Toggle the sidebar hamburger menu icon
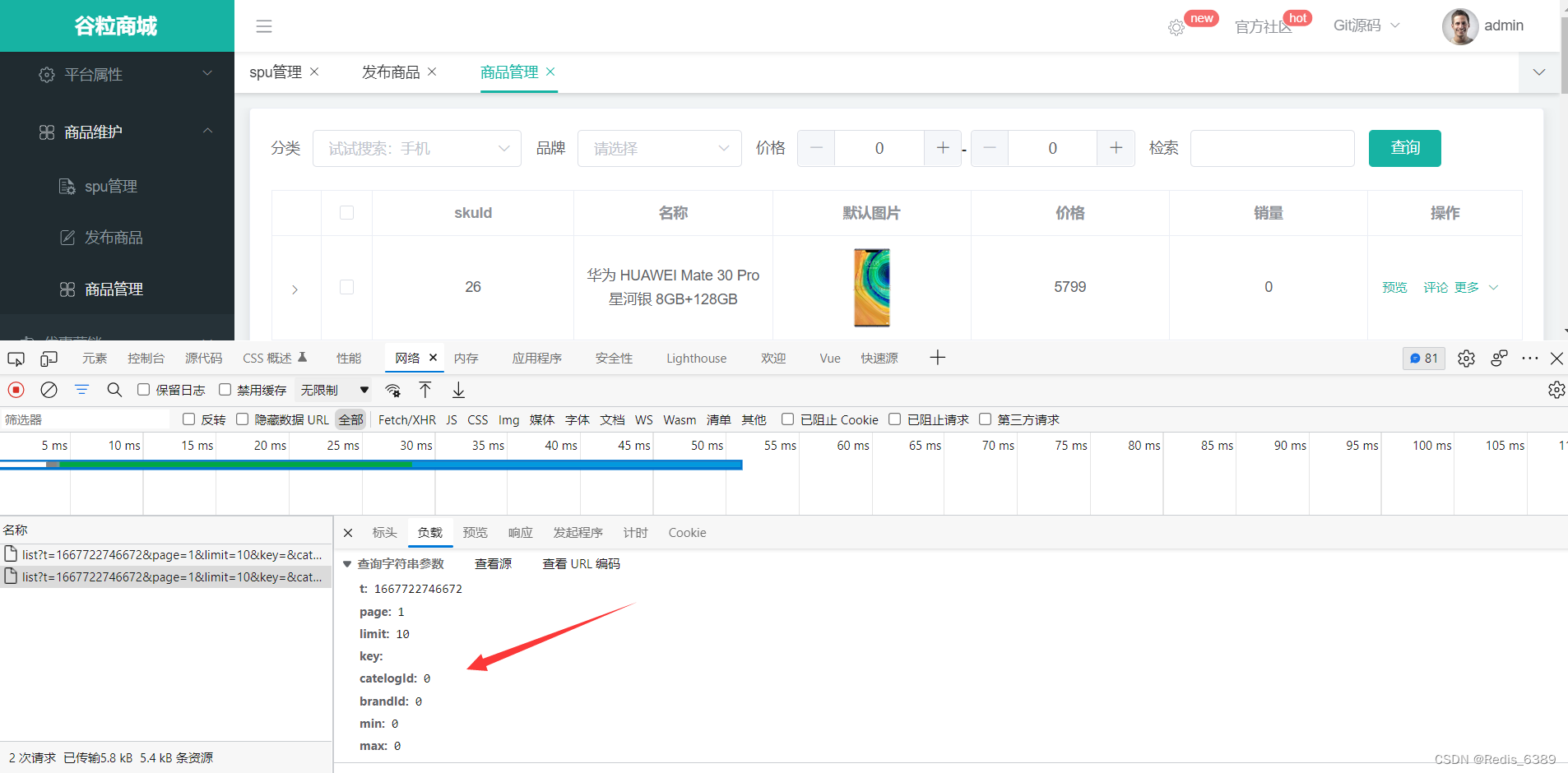The image size is (1568, 773). (264, 26)
